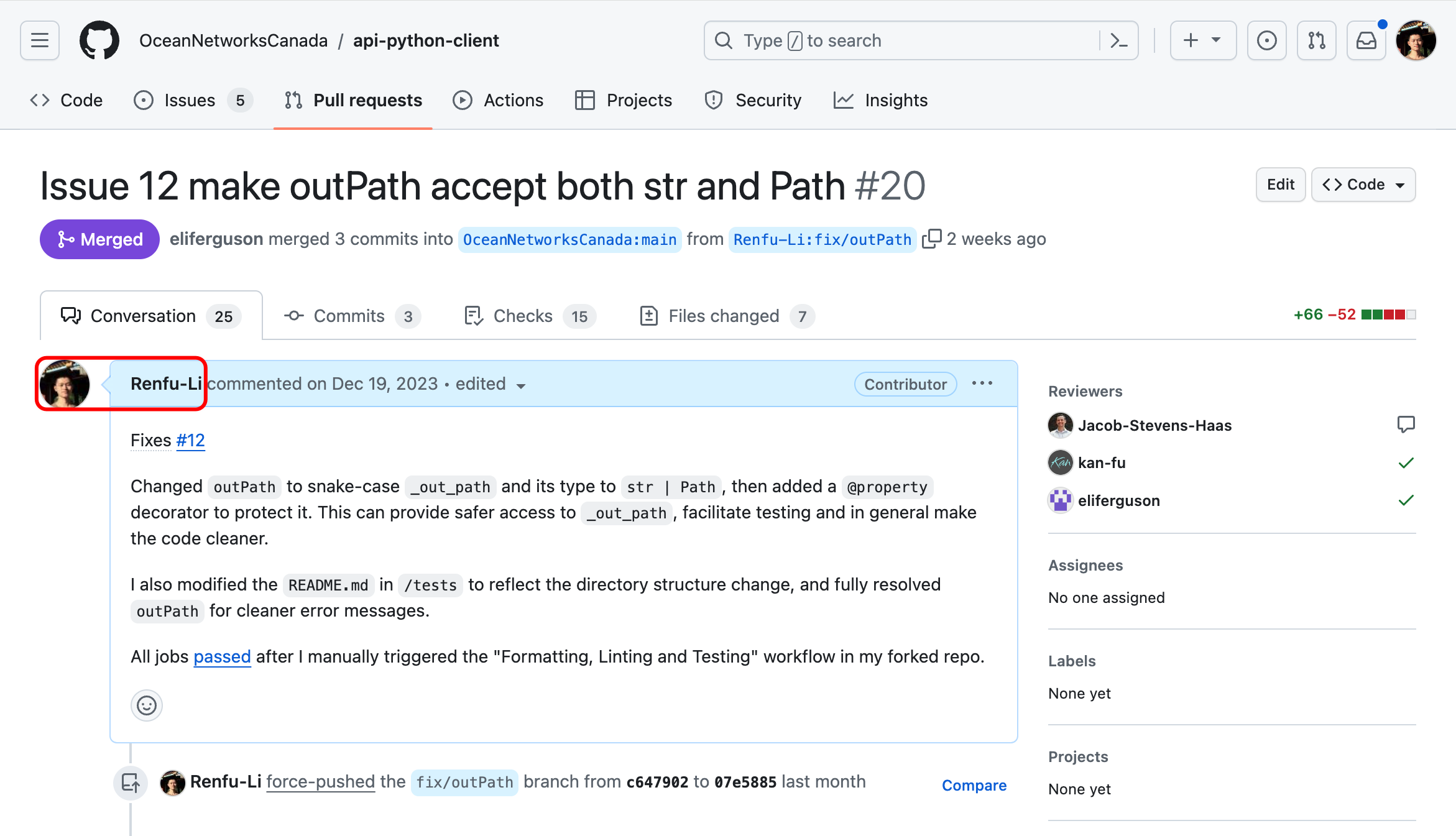Image resolution: width=1456 pixels, height=836 pixels.
Task: Focus the Type to search field
Action: (901, 40)
